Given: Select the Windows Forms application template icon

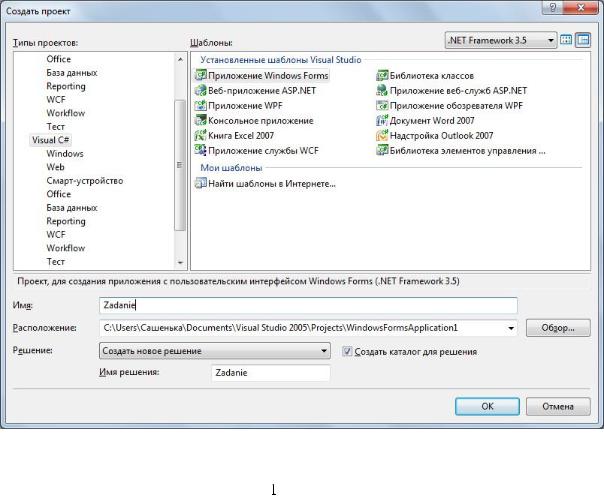Looking at the screenshot, I should [200, 75].
